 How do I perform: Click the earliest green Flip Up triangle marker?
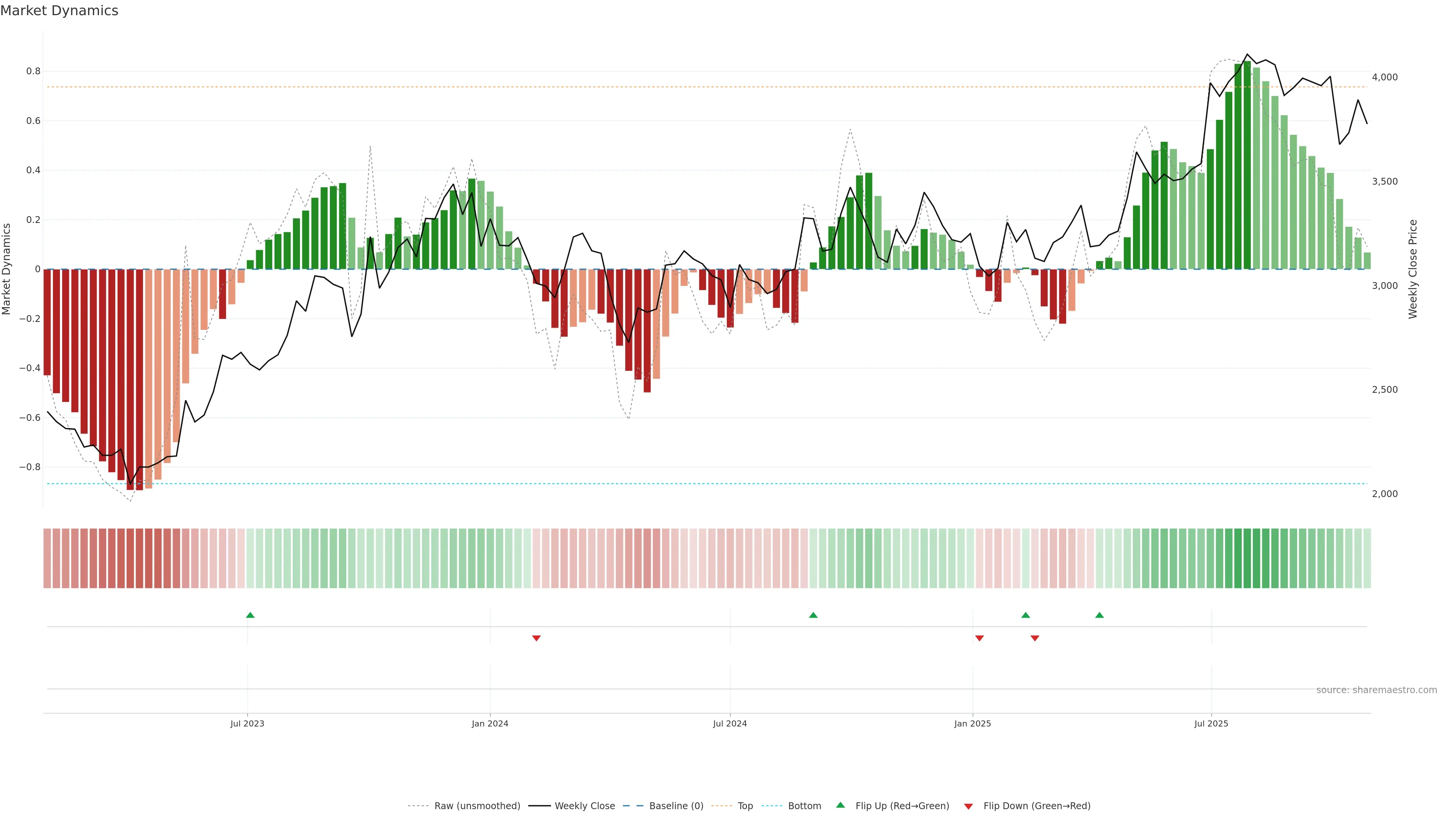(250, 615)
